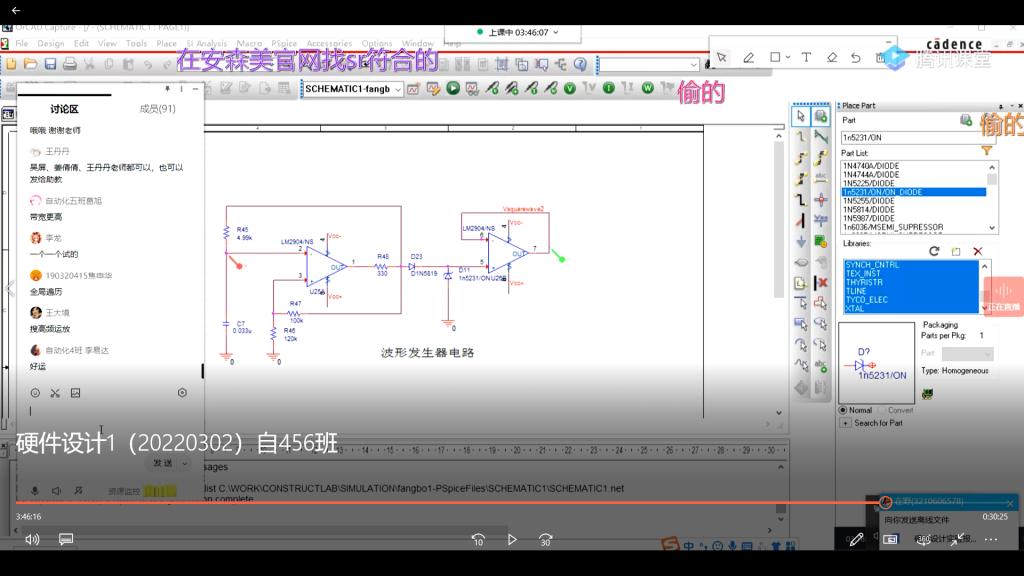The width and height of the screenshot is (1024, 576).
Task: Choose the Select arrow tool in OrCAD palette
Action: (801, 116)
